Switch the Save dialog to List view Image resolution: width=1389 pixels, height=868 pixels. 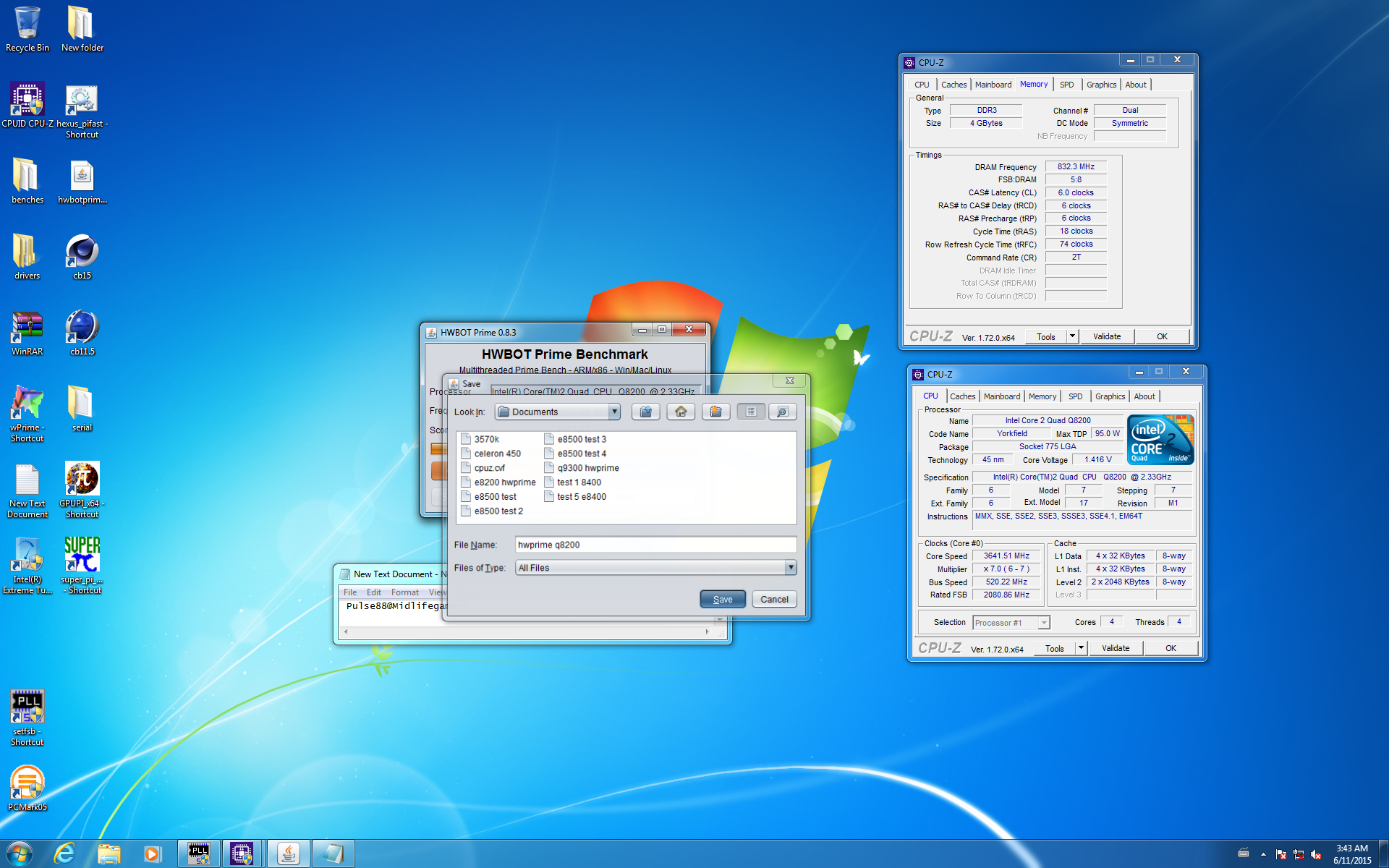click(751, 412)
